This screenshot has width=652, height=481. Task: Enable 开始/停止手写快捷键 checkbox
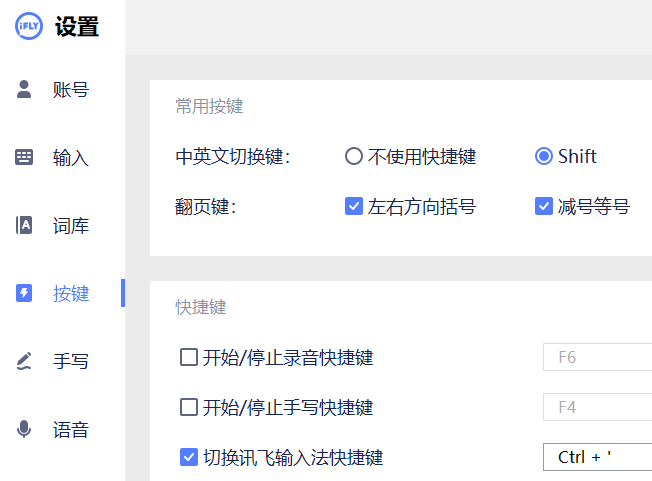[x=188, y=407]
